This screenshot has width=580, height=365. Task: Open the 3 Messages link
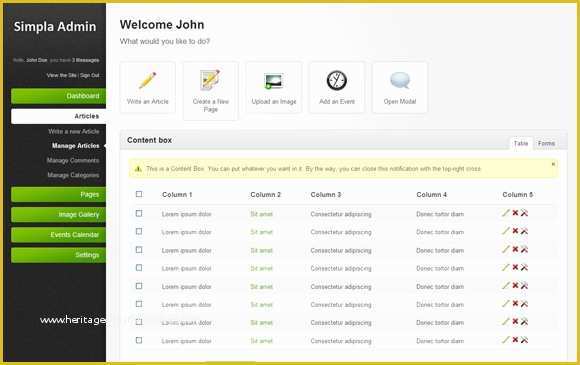point(85,60)
